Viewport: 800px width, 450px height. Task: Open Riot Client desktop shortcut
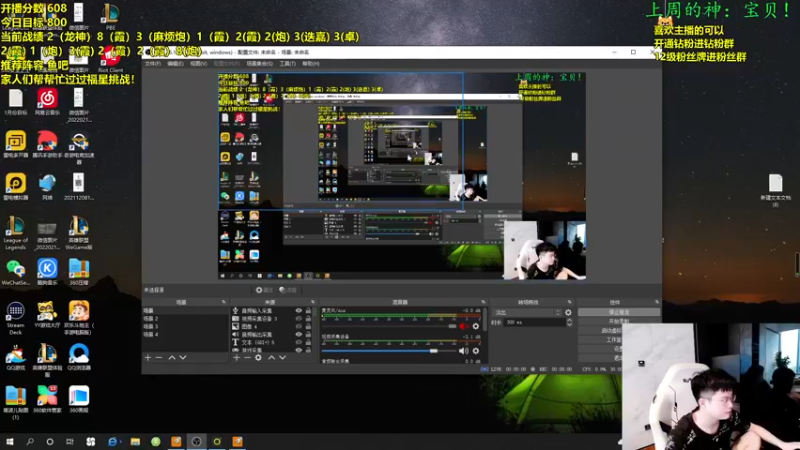[110, 60]
